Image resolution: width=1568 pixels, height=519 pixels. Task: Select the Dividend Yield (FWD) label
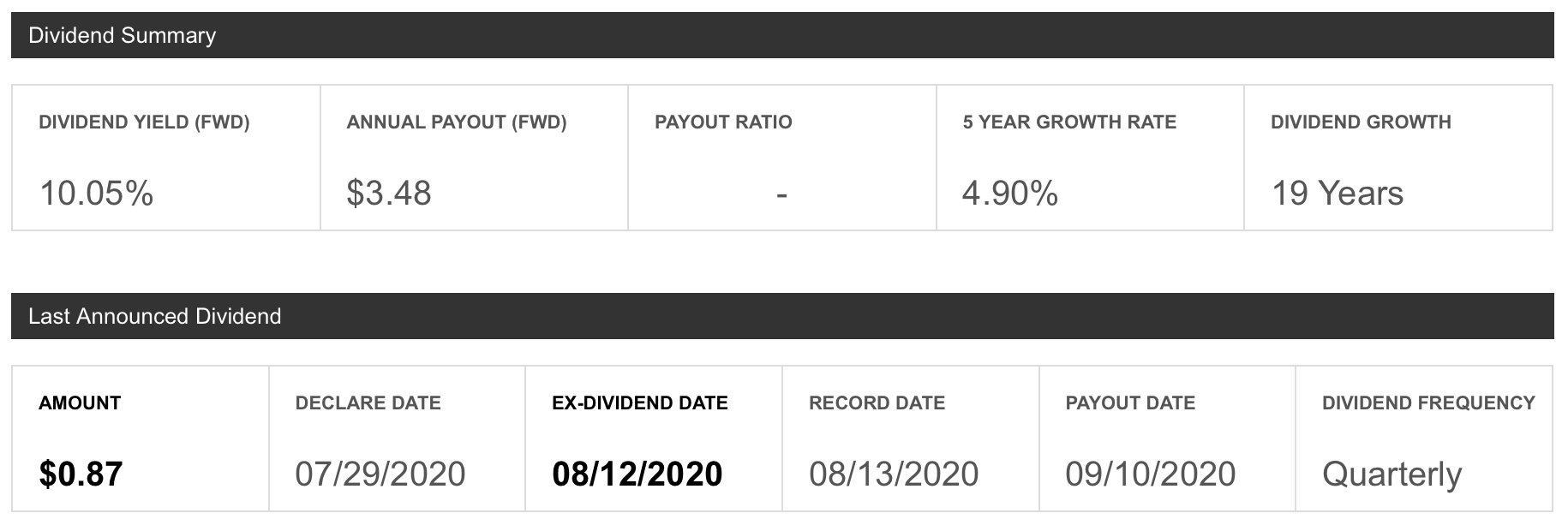click(x=144, y=122)
